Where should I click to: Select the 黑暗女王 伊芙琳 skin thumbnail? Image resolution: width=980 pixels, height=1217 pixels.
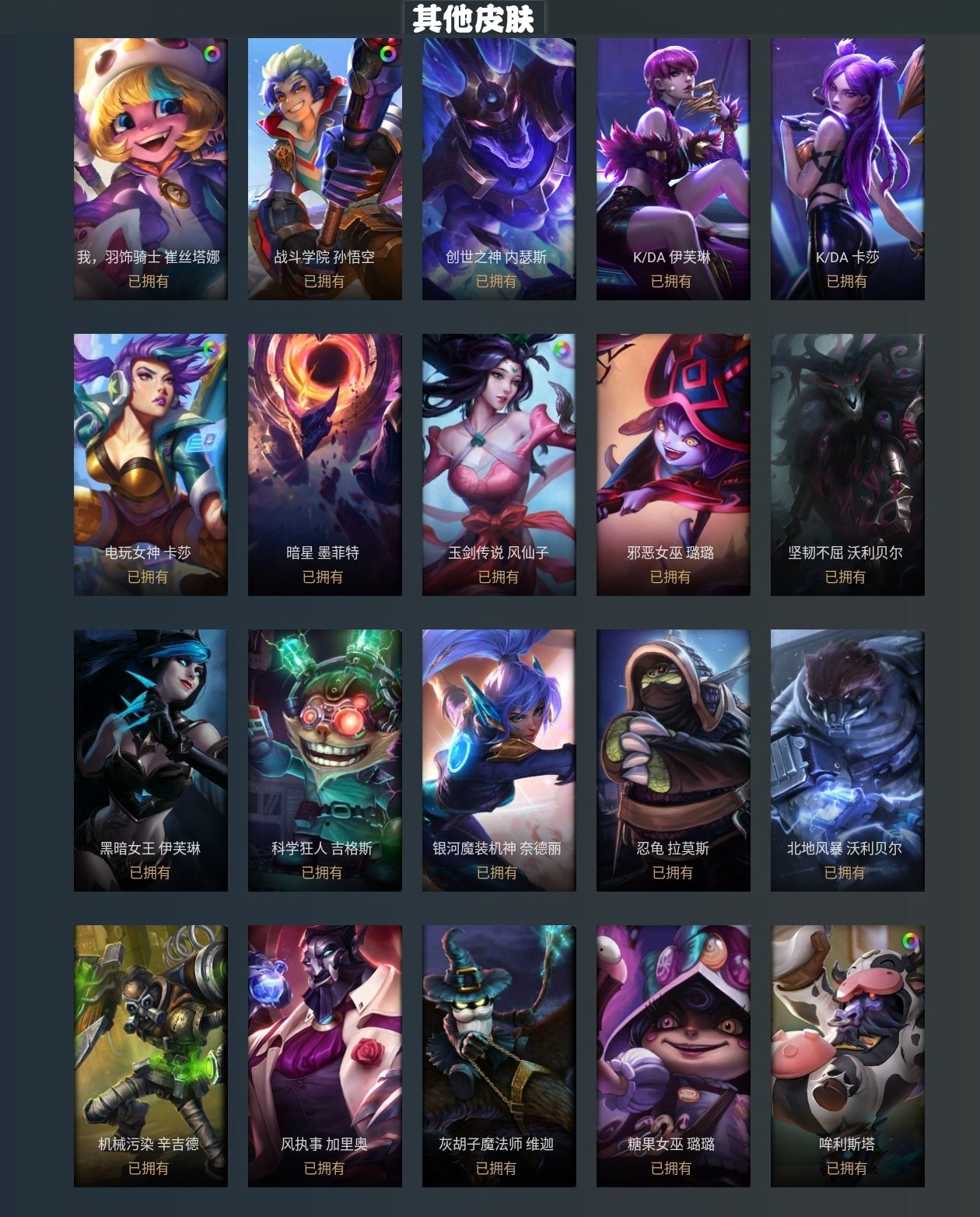151,760
